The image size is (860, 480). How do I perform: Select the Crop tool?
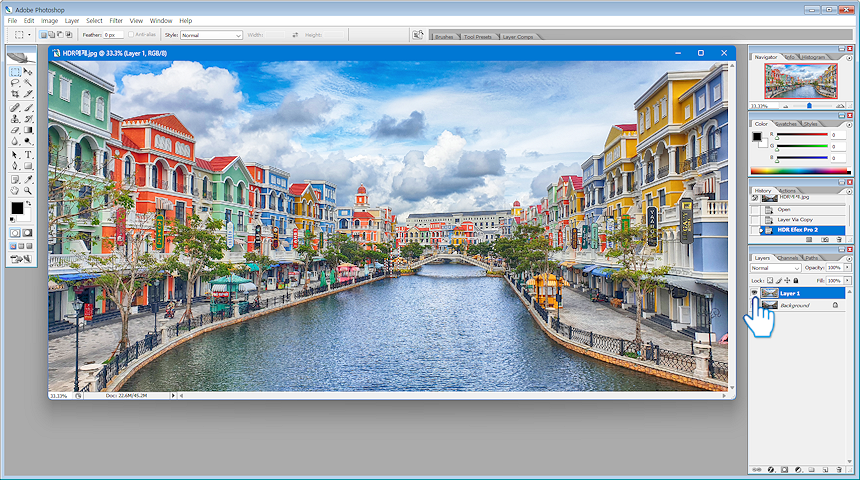coord(15,94)
